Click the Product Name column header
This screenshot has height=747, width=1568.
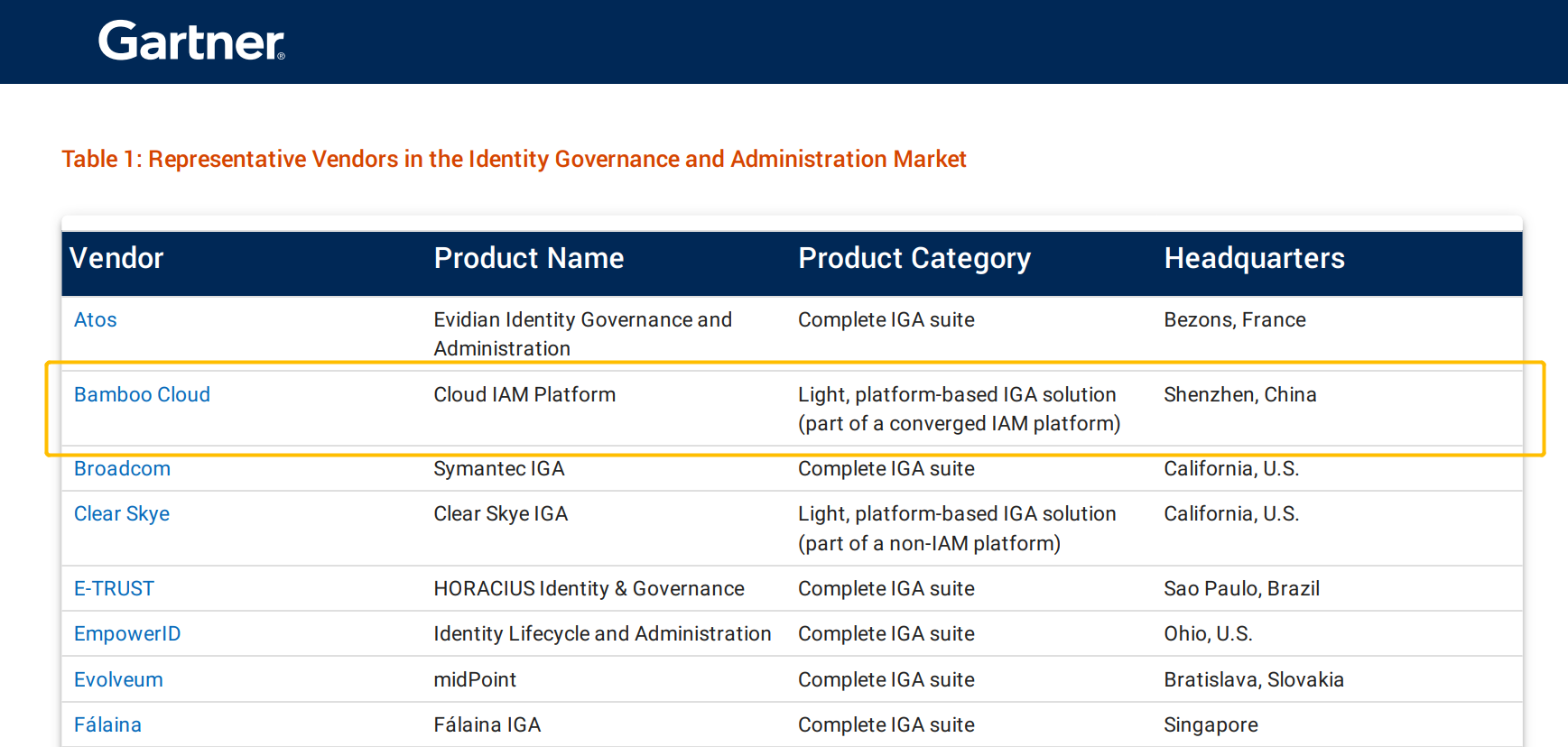tap(529, 259)
